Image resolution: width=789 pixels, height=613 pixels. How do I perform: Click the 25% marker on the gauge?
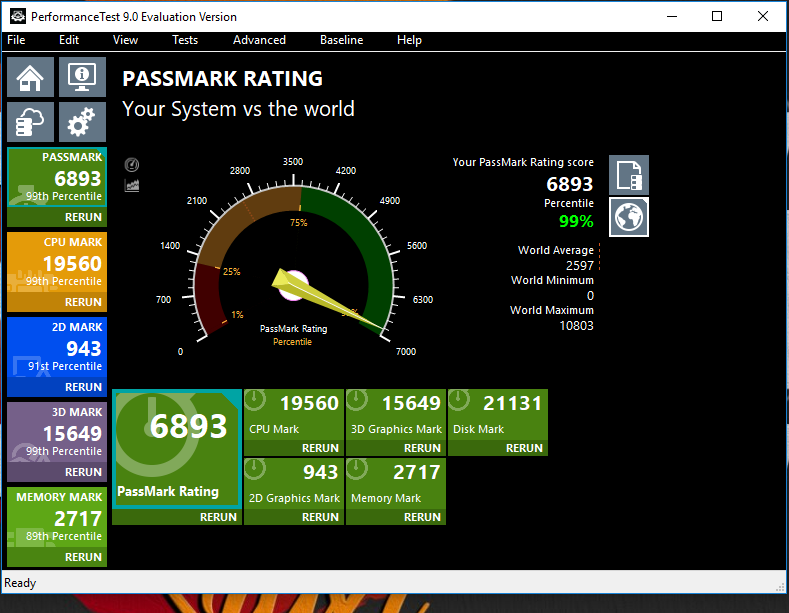pos(231,272)
